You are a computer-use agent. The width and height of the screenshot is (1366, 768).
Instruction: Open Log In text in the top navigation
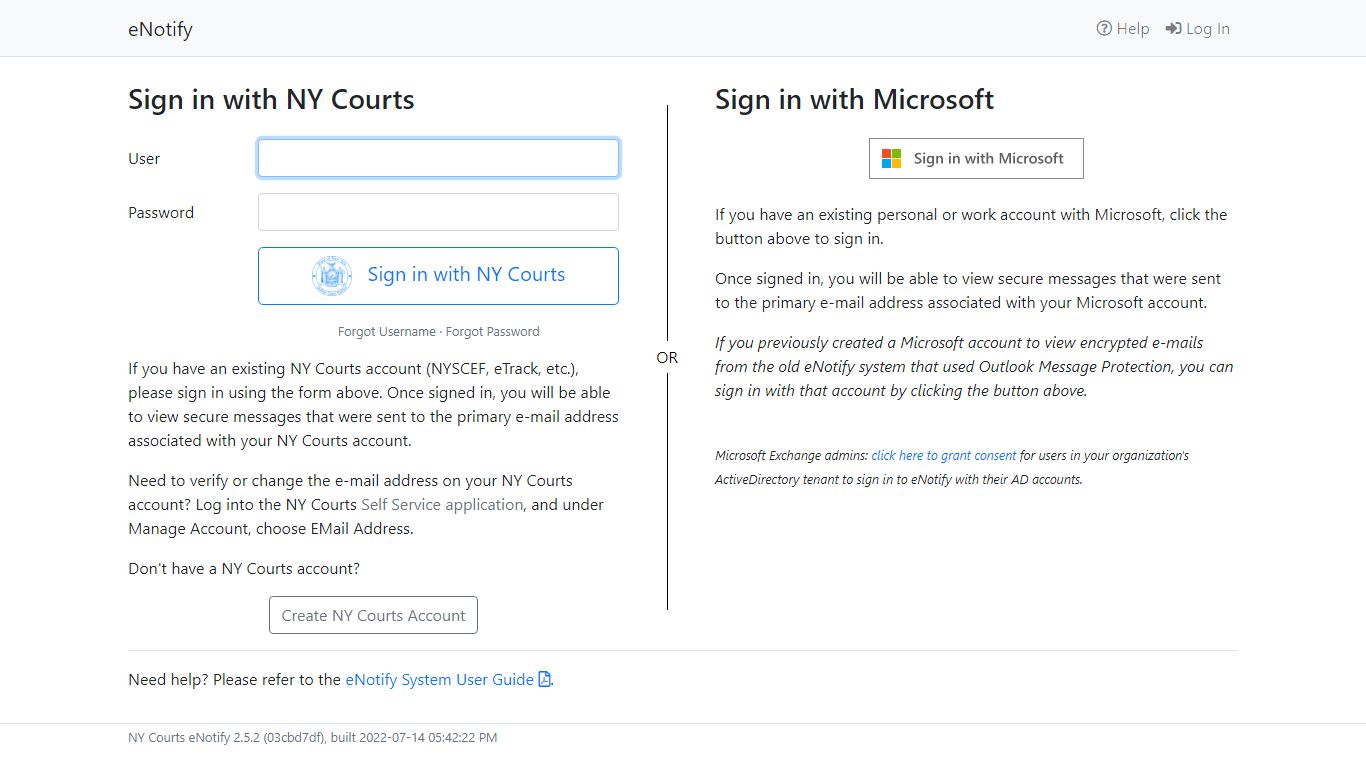click(1208, 28)
